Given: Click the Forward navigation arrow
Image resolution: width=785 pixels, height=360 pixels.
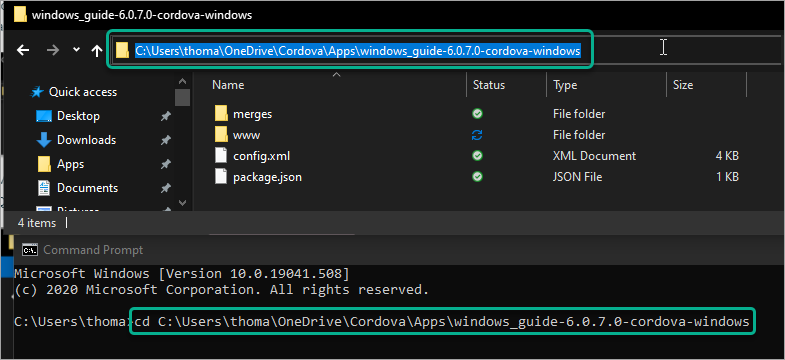Looking at the screenshot, I should pos(53,50).
